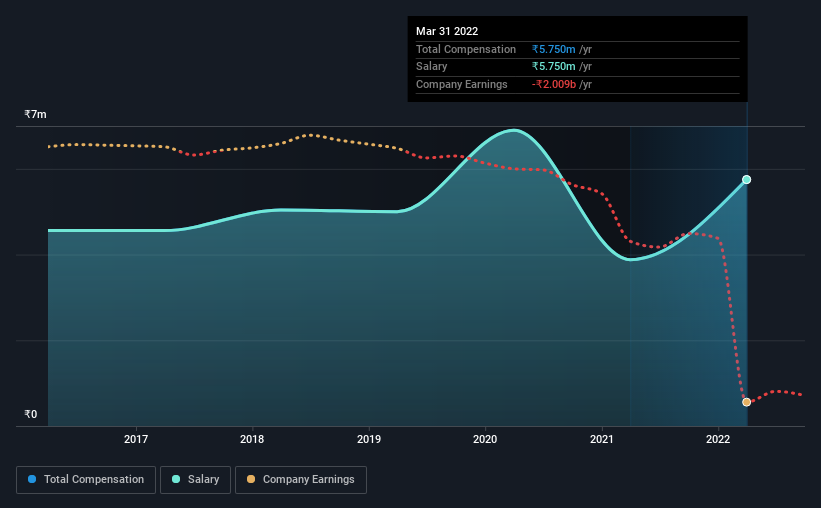Click the 2019 x-axis label
This screenshot has width=821, height=508.
click(369, 439)
